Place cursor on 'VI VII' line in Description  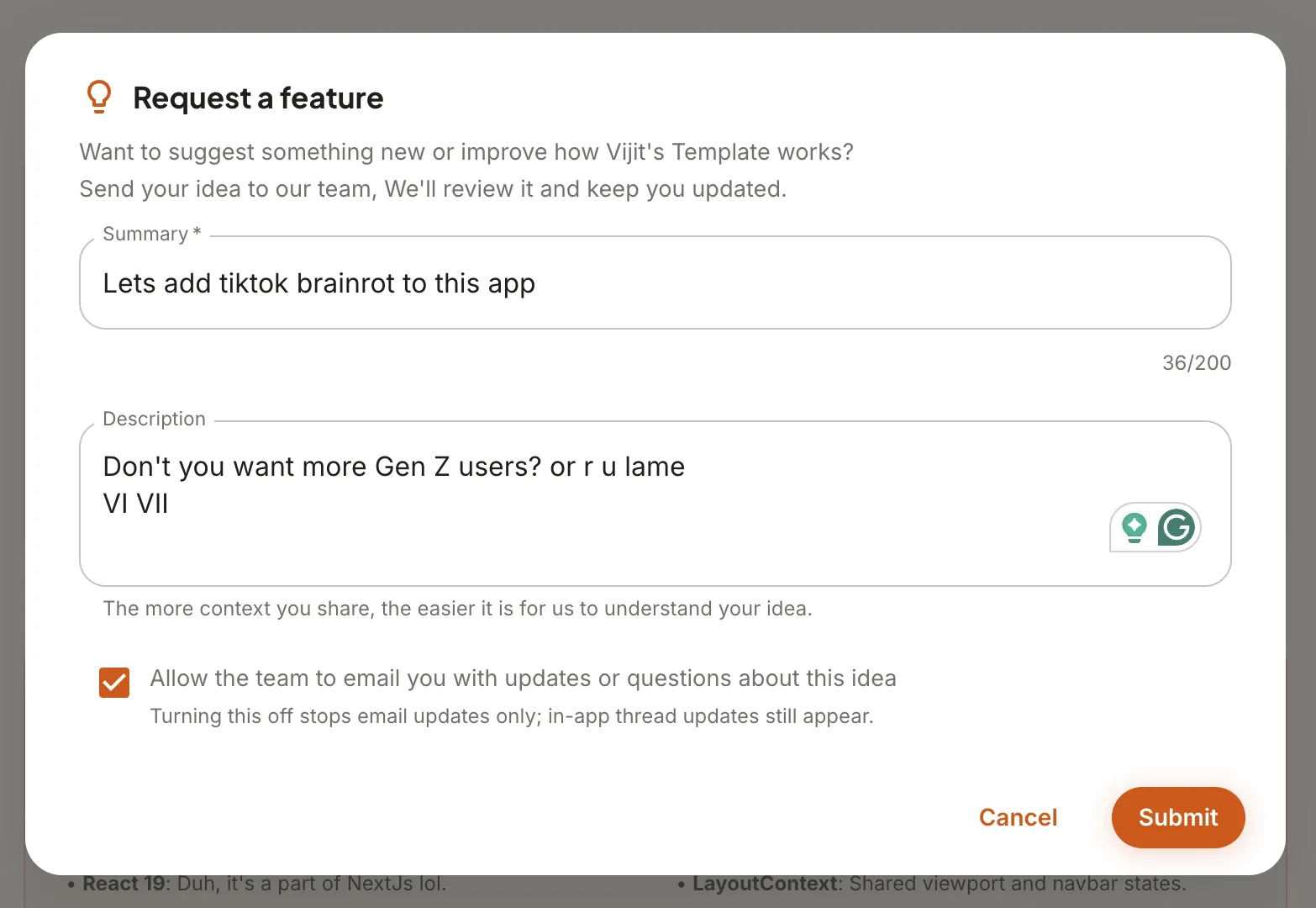click(x=135, y=504)
